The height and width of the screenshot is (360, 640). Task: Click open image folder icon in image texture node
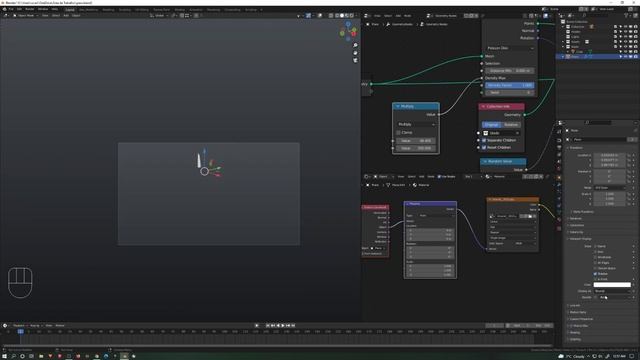(530, 216)
